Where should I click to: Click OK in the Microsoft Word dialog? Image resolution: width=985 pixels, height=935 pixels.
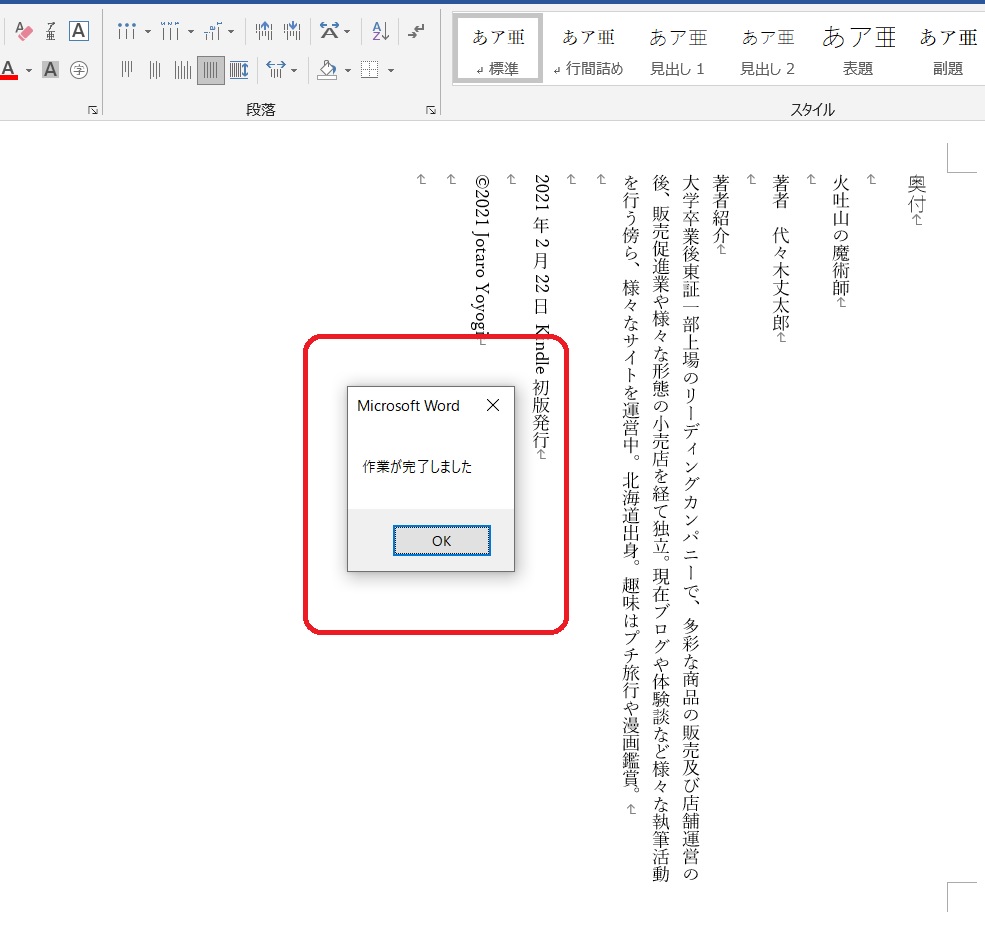[441, 540]
